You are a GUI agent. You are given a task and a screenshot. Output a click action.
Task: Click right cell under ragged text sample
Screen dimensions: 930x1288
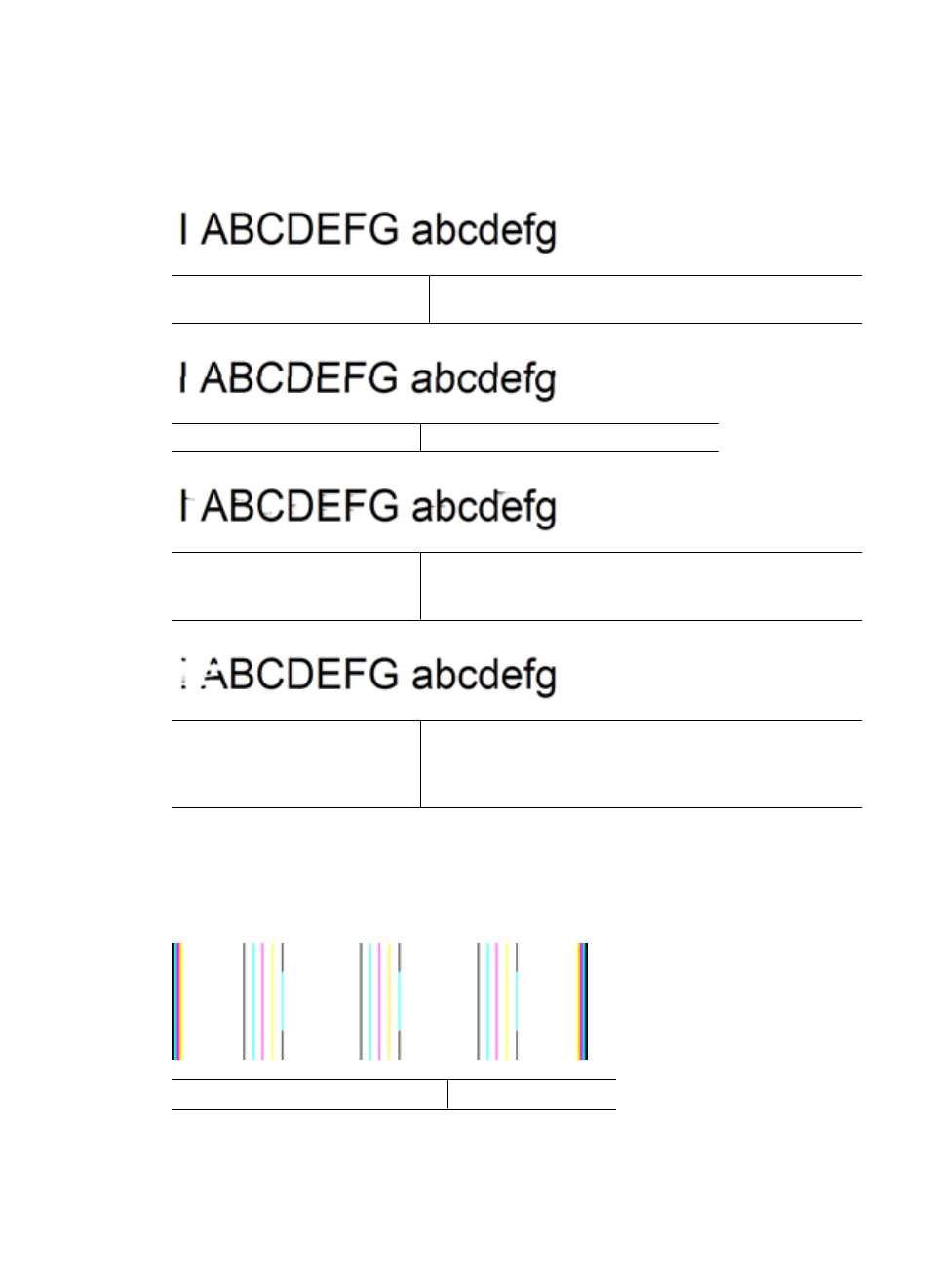(x=641, y=763)
